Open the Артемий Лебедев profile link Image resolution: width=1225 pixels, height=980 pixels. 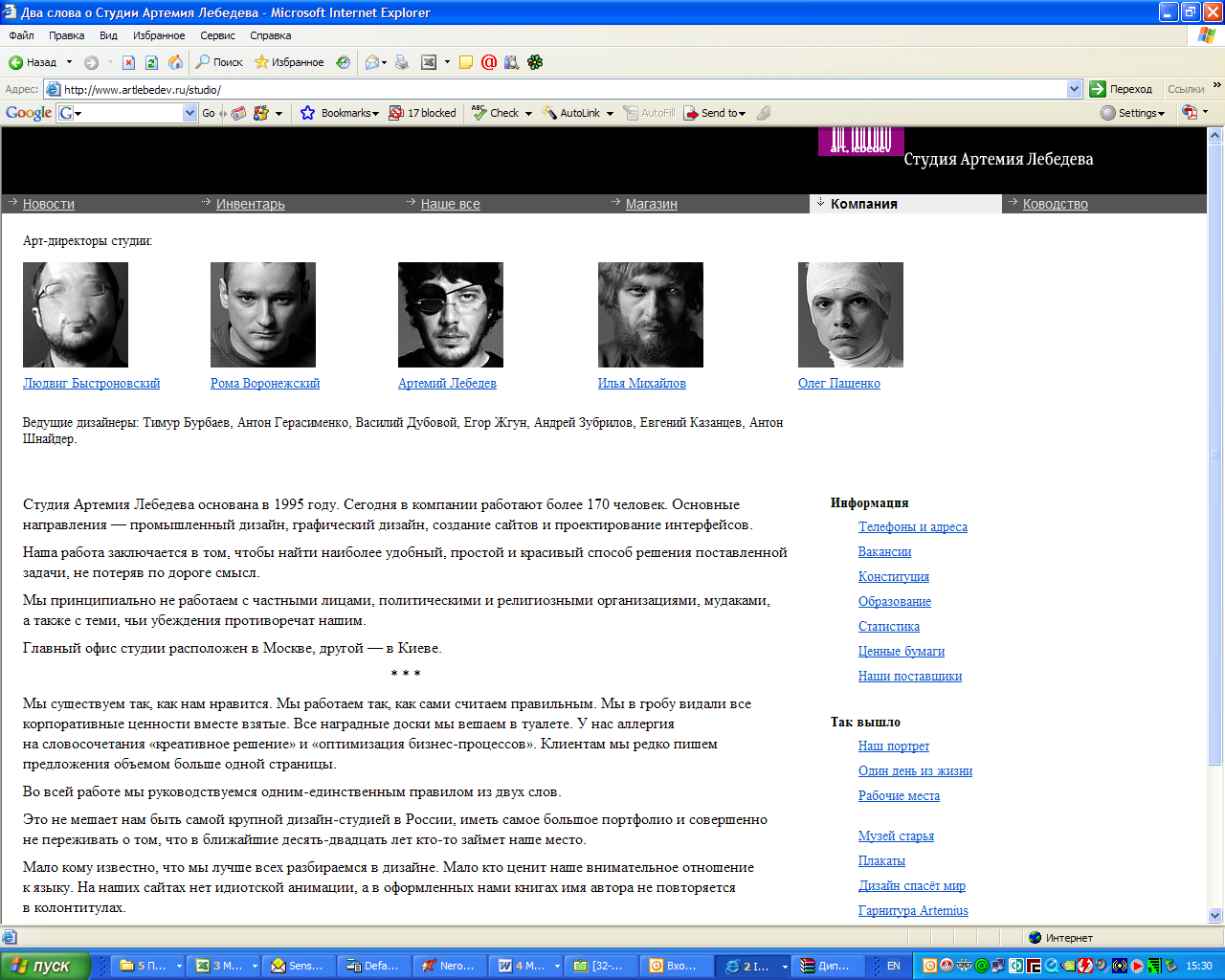[x=447, y=384]
